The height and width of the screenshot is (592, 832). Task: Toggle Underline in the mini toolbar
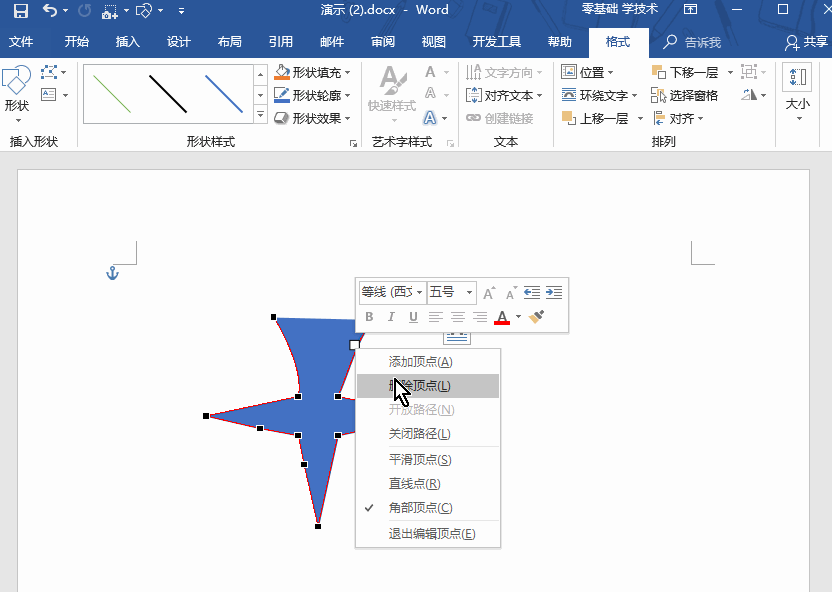[x=413, y=317]
